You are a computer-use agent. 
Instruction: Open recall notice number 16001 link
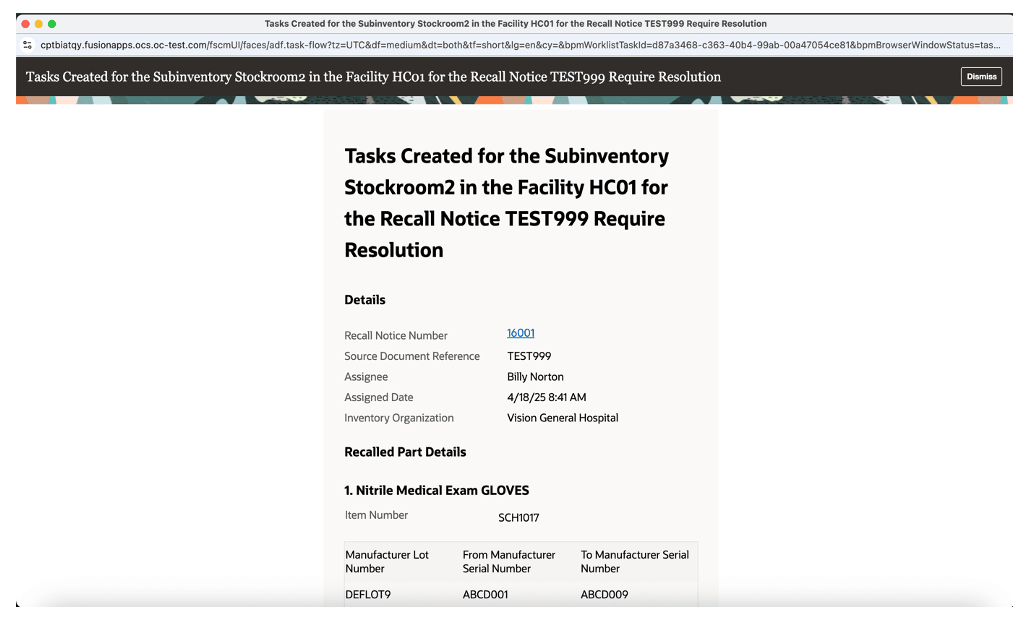click(520, 333)
